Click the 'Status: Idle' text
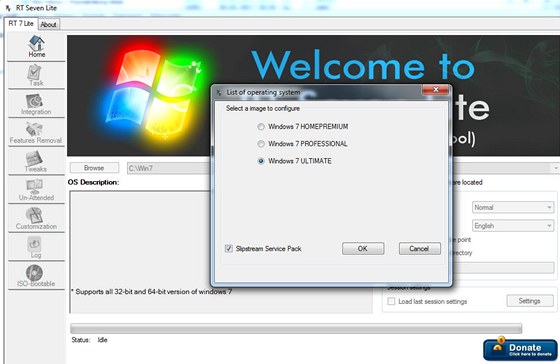 pos(89,340)
